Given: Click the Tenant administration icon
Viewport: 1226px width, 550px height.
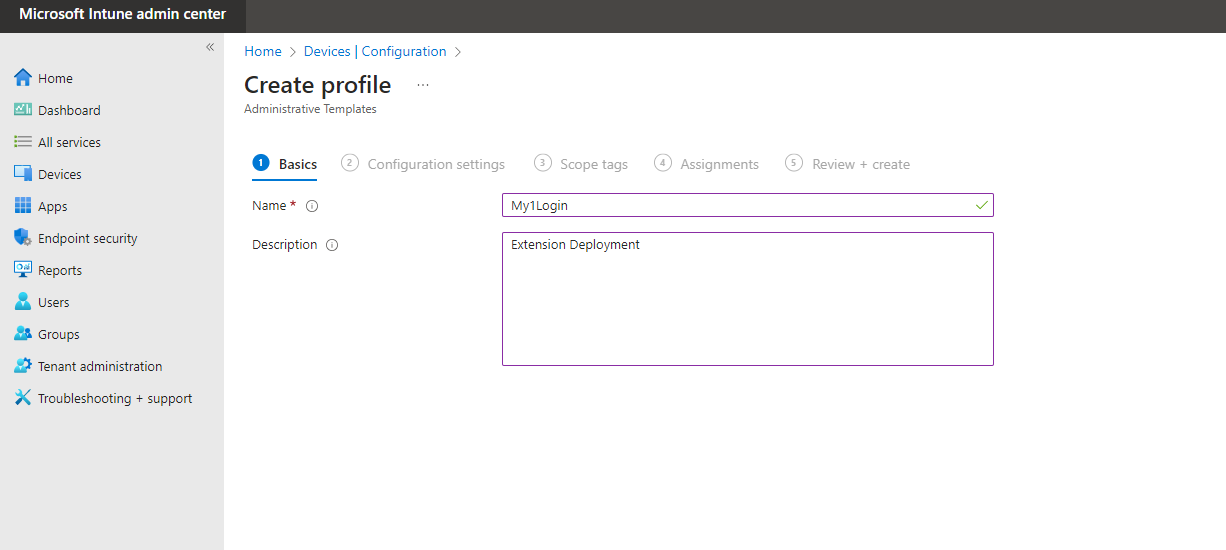Looking at the screenshot, I should tap(23, 366).
